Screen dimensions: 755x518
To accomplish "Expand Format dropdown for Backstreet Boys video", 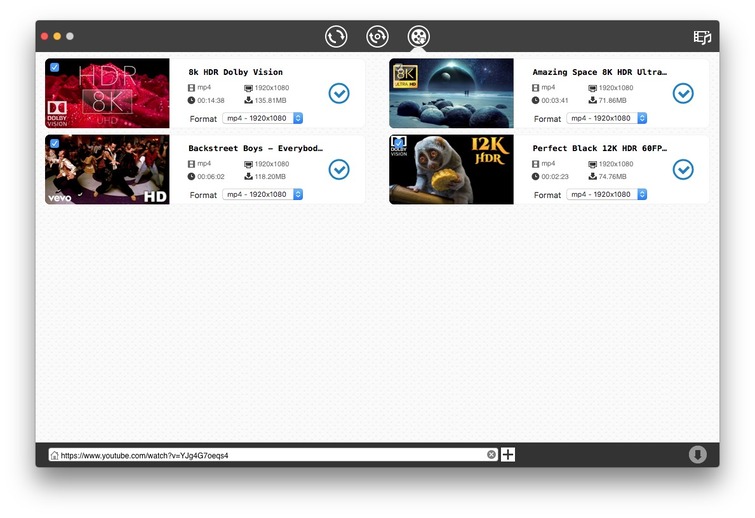I will coord(263,194).
